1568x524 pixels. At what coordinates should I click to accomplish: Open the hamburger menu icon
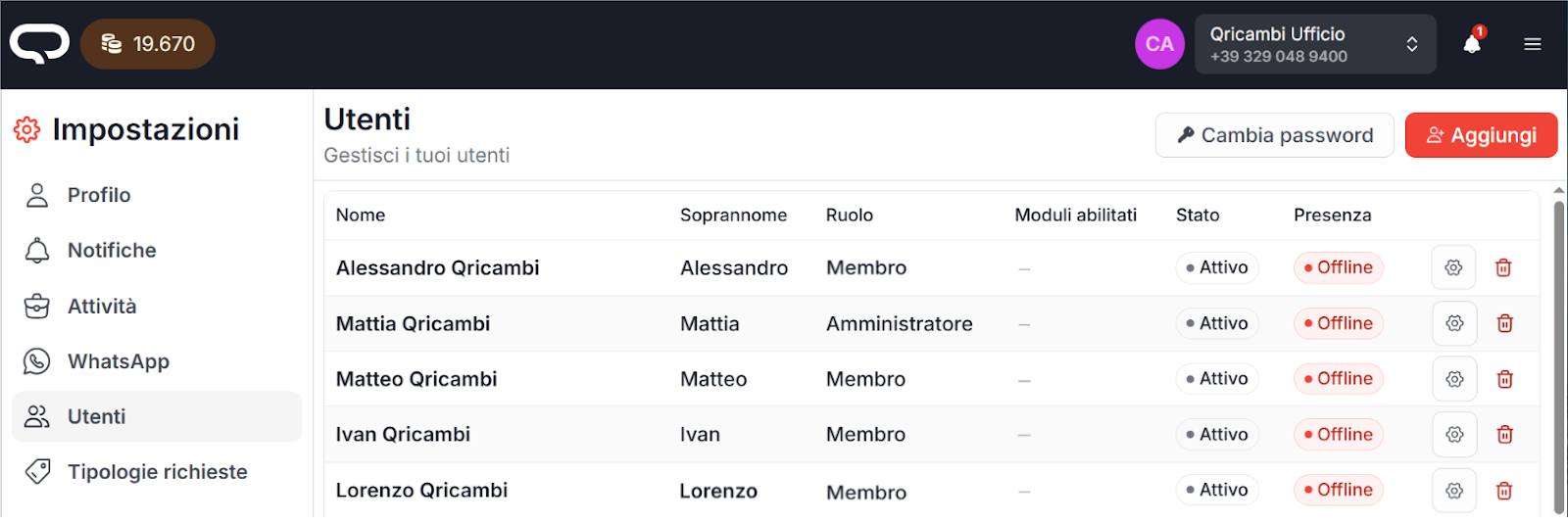(x=1533, y=44)
